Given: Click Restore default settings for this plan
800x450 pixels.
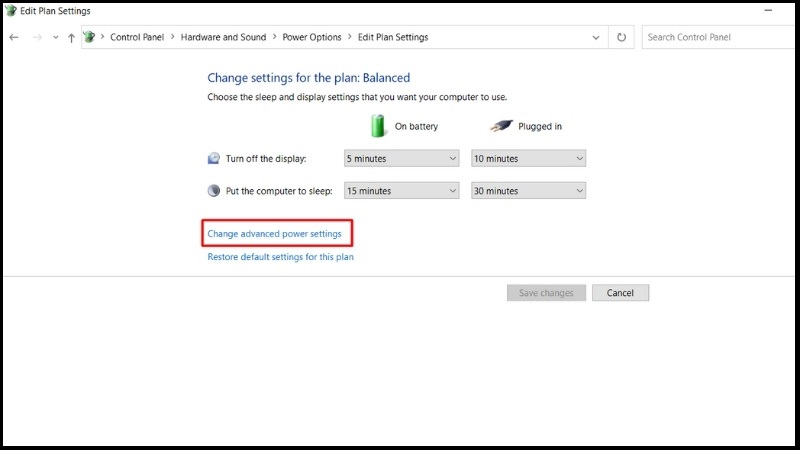Looking at the screenshot, I should [x=280, y=257].
